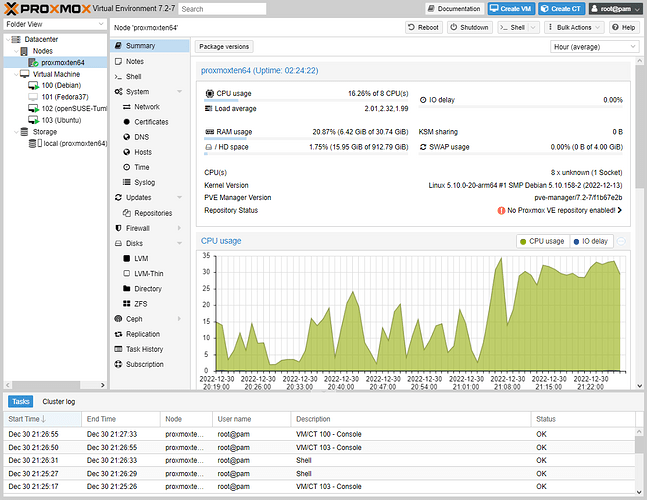Click the Create VM button
The height and width of the screenshot is (500, 647).
click(x=511, y=9)
